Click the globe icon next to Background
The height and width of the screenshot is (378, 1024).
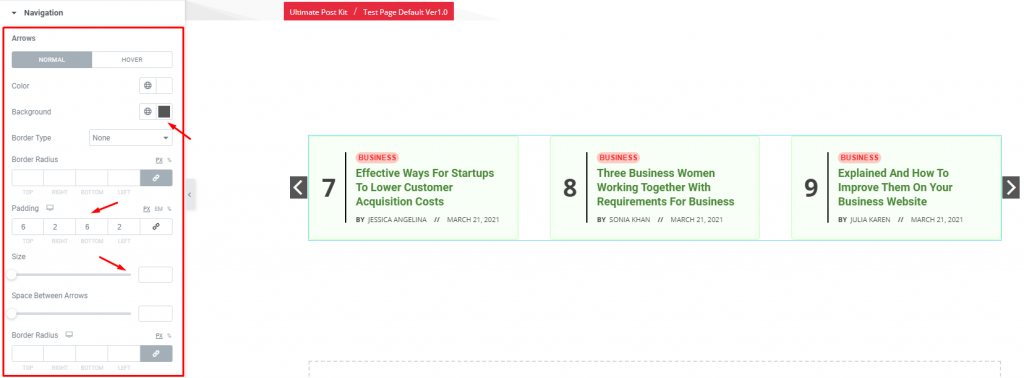[x=148, y=112]
